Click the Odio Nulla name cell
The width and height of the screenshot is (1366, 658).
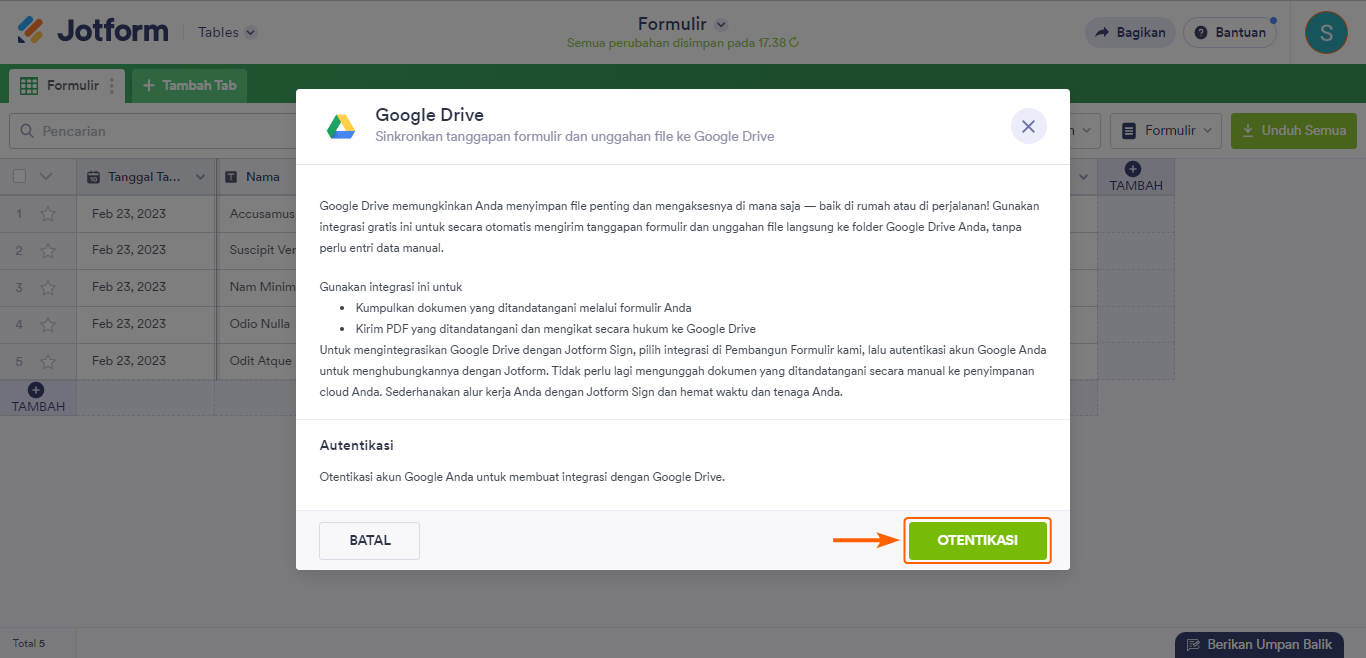[257, 324]
